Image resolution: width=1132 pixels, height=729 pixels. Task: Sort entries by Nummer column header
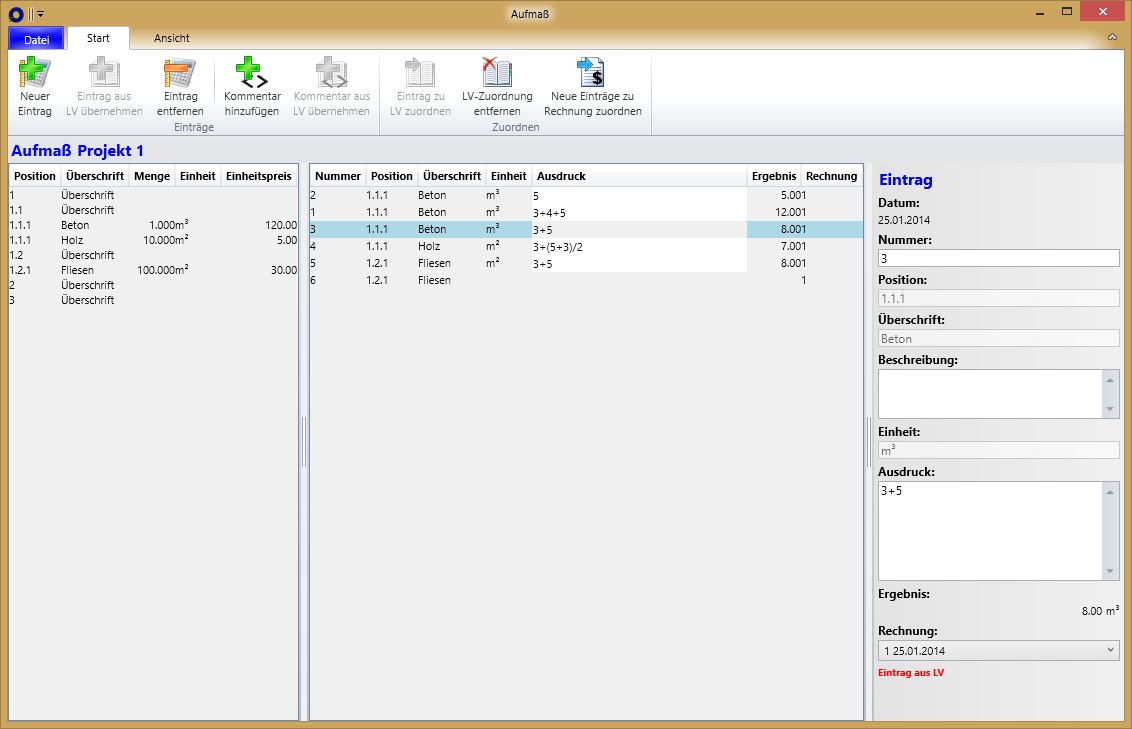coord(337,176)
